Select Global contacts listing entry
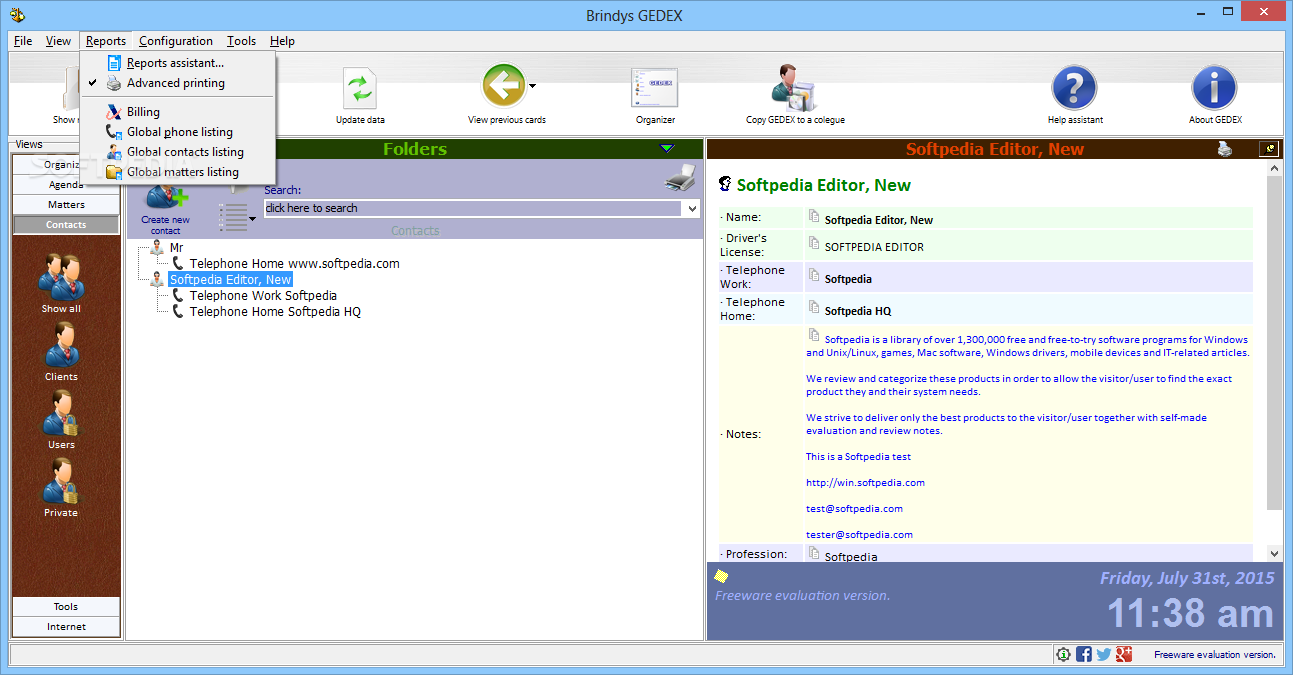1293x675 pixels. (x=177, y=152)
